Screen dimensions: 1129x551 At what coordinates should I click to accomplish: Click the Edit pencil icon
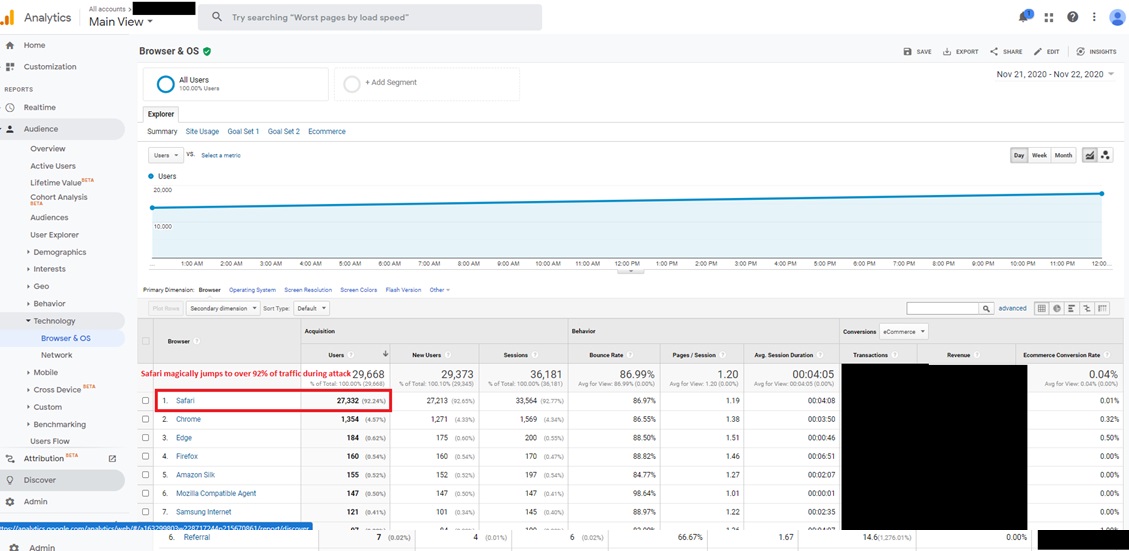click(1038, 52)
